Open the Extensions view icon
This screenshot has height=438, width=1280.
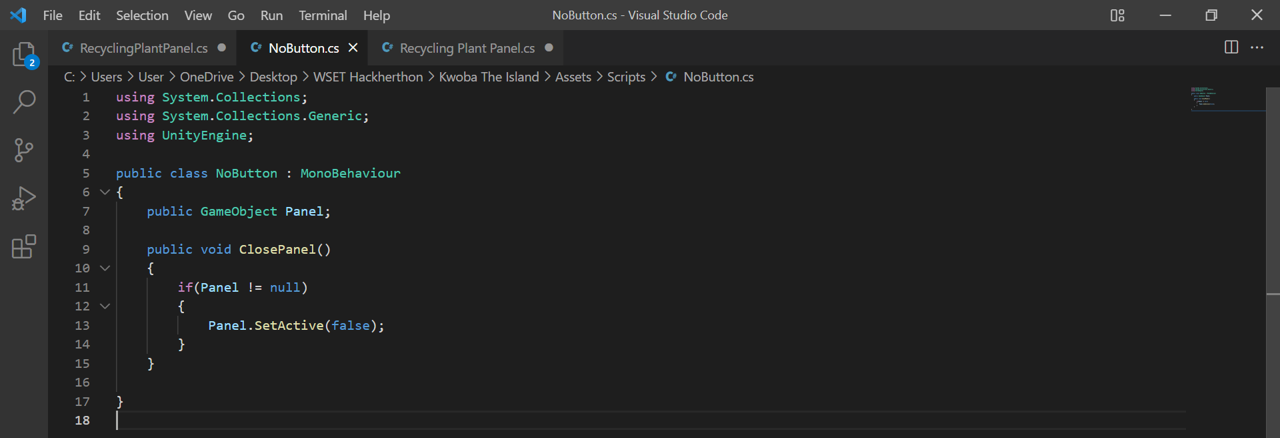click(x=23, y=246)
